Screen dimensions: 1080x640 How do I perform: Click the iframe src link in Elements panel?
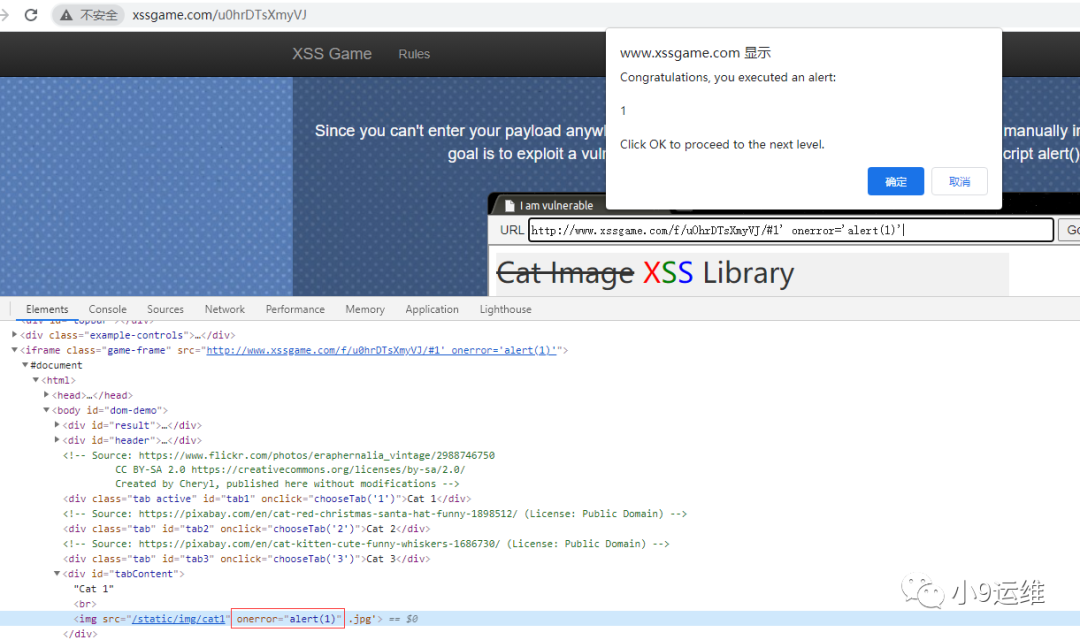[382, 350]
